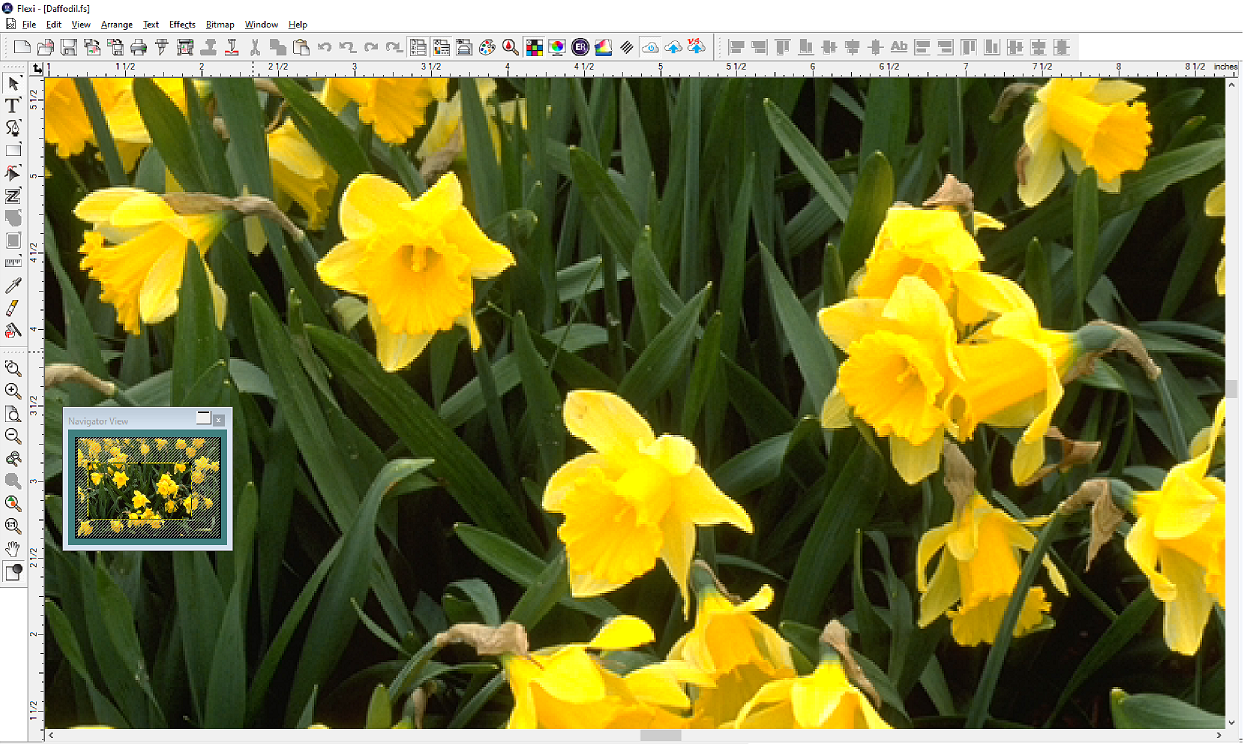
Task: Open the Text menu
Action: [x=151, y=24]
